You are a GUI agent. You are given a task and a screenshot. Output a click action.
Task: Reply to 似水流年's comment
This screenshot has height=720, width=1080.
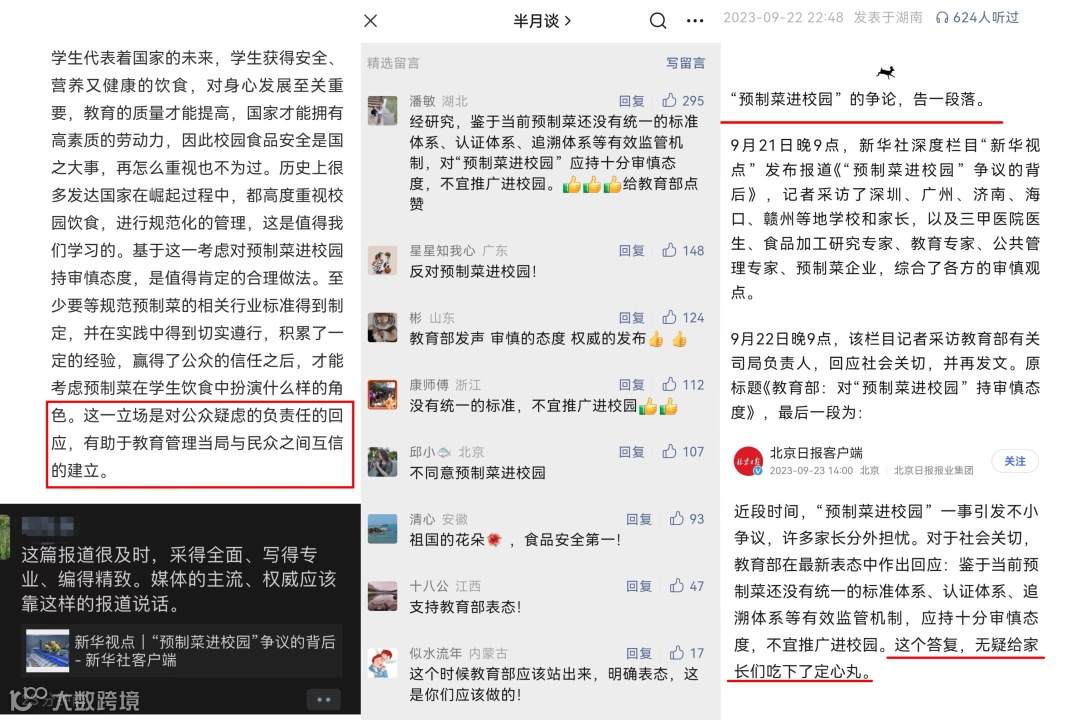point(638,653)
